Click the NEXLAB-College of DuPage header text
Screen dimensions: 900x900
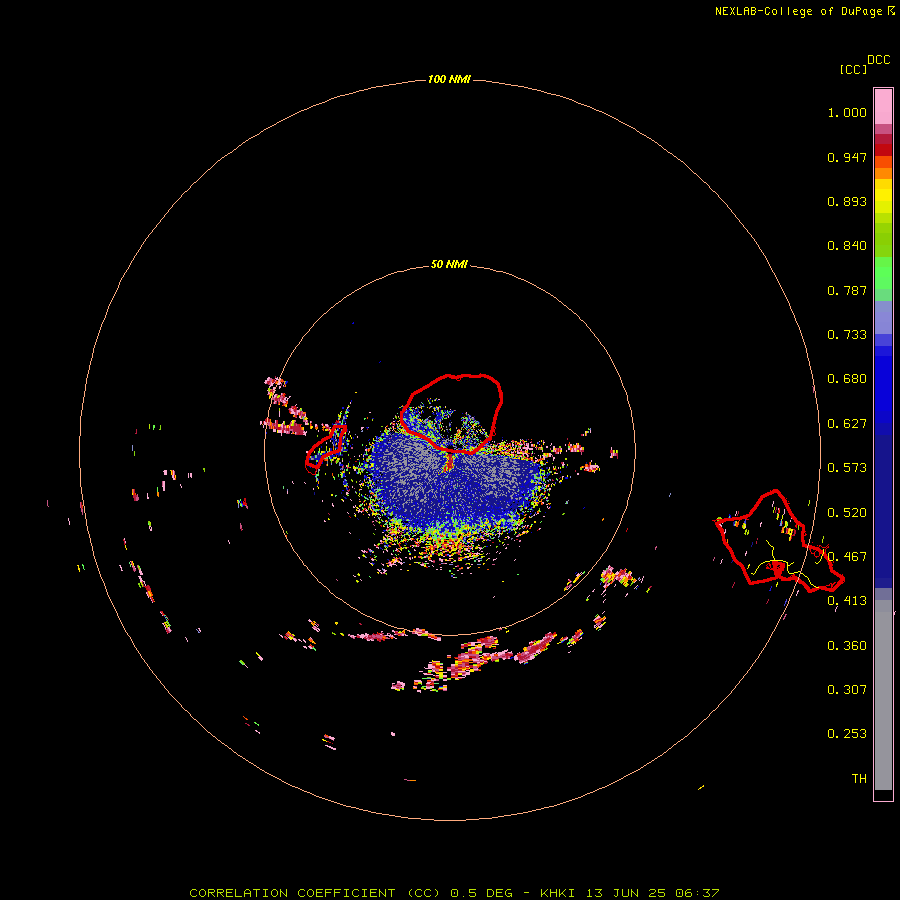[798, 11]
